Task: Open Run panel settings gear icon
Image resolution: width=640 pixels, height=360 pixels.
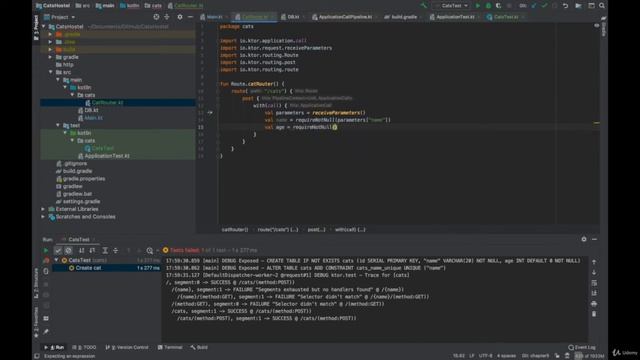Action: coord(584,239)
